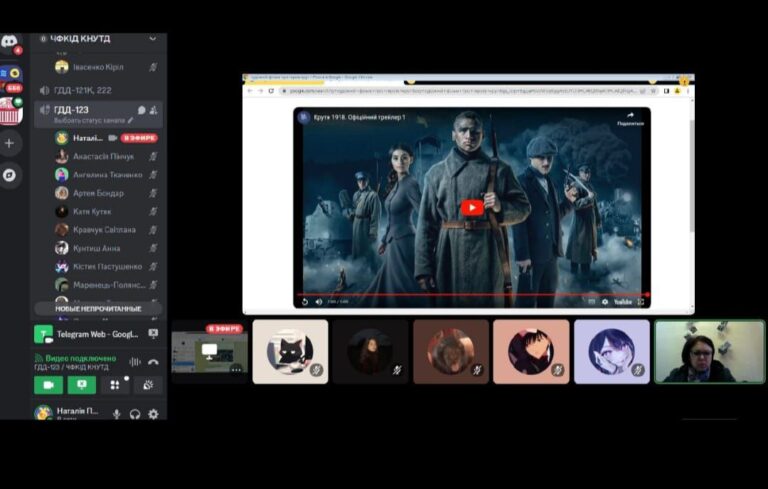Disconnect from voice call
768x489 pixels.
coord(153,362)
